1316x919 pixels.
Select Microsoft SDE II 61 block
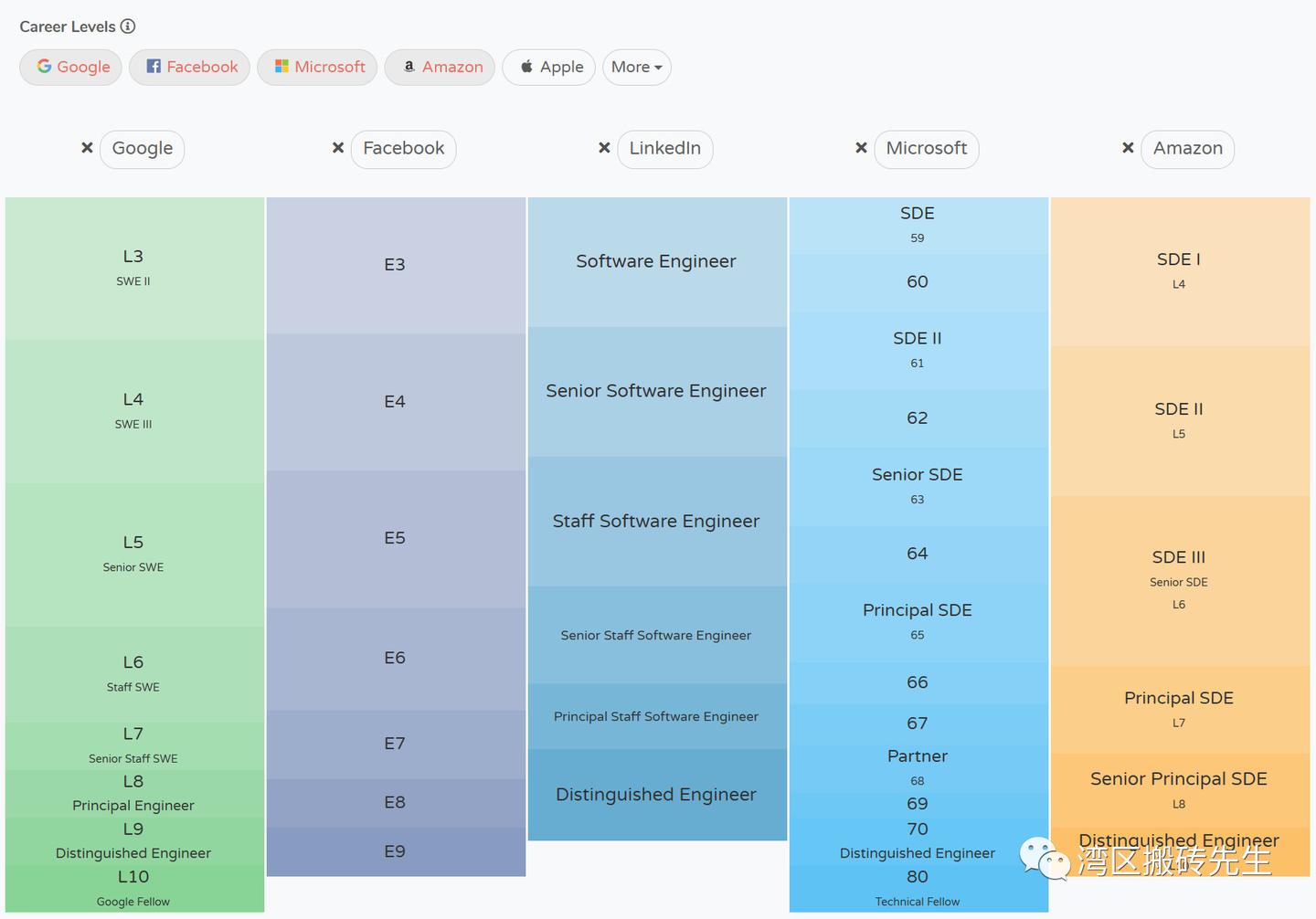pyautogui.click(x=918, y=351)
